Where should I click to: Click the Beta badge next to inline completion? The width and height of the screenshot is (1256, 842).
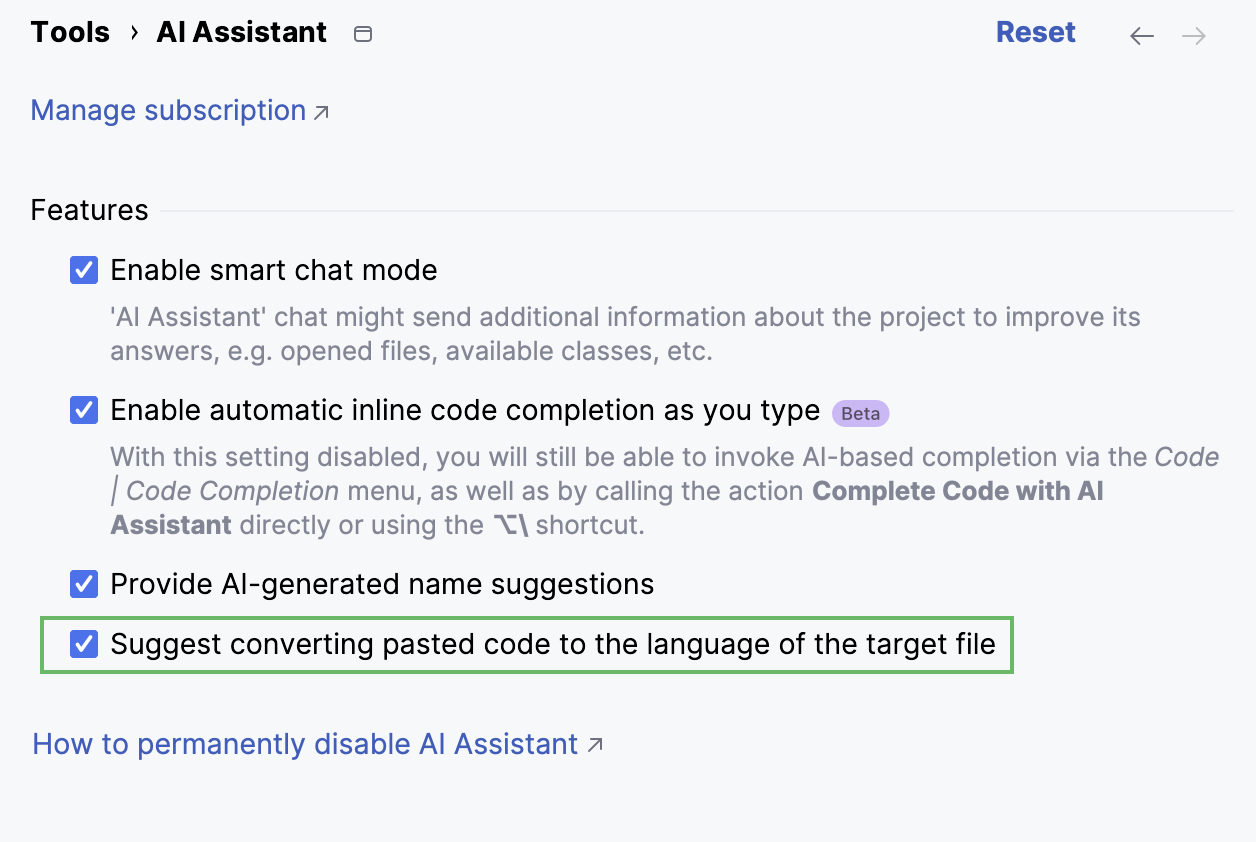859,412
